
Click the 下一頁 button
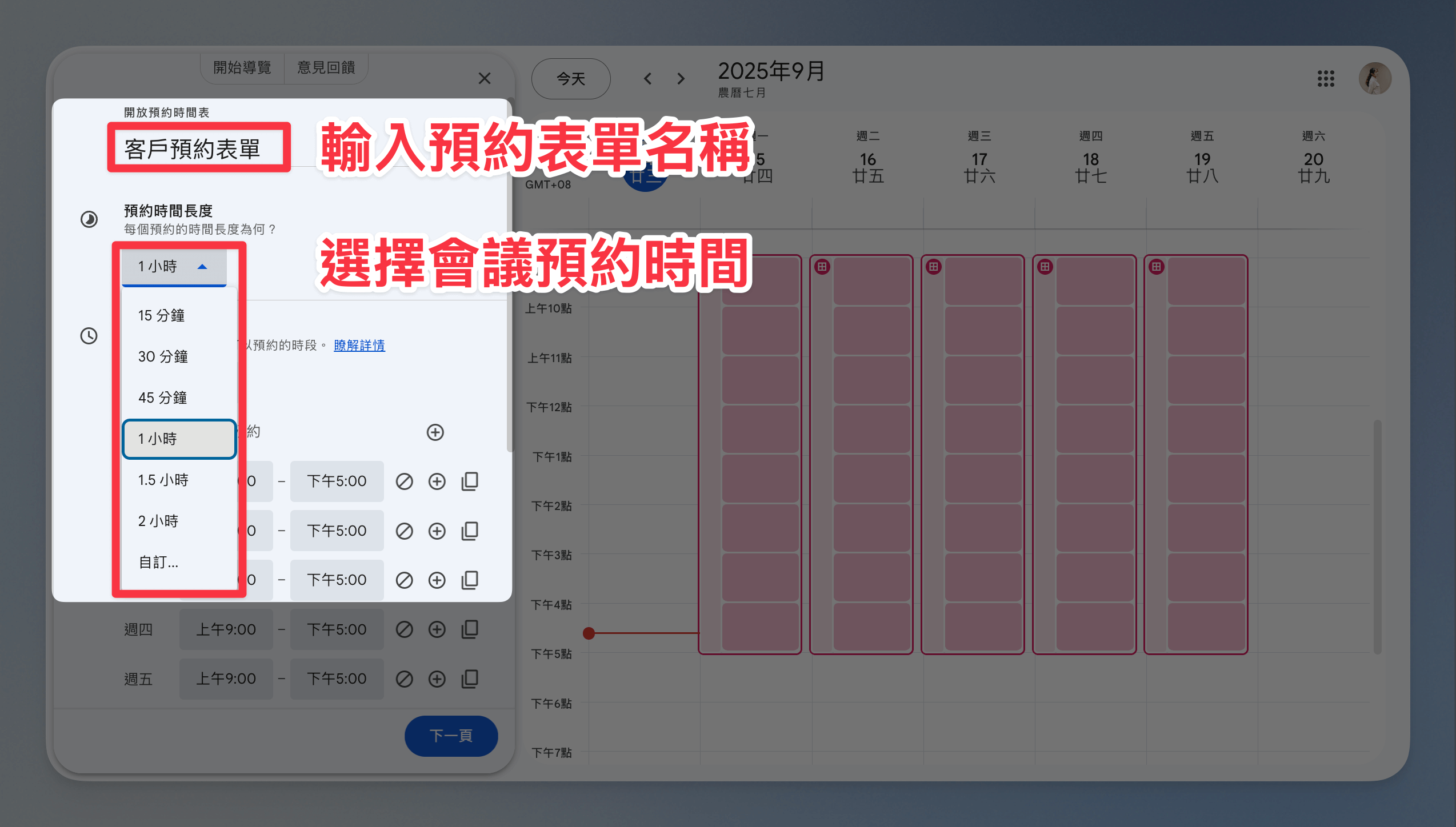451,736
